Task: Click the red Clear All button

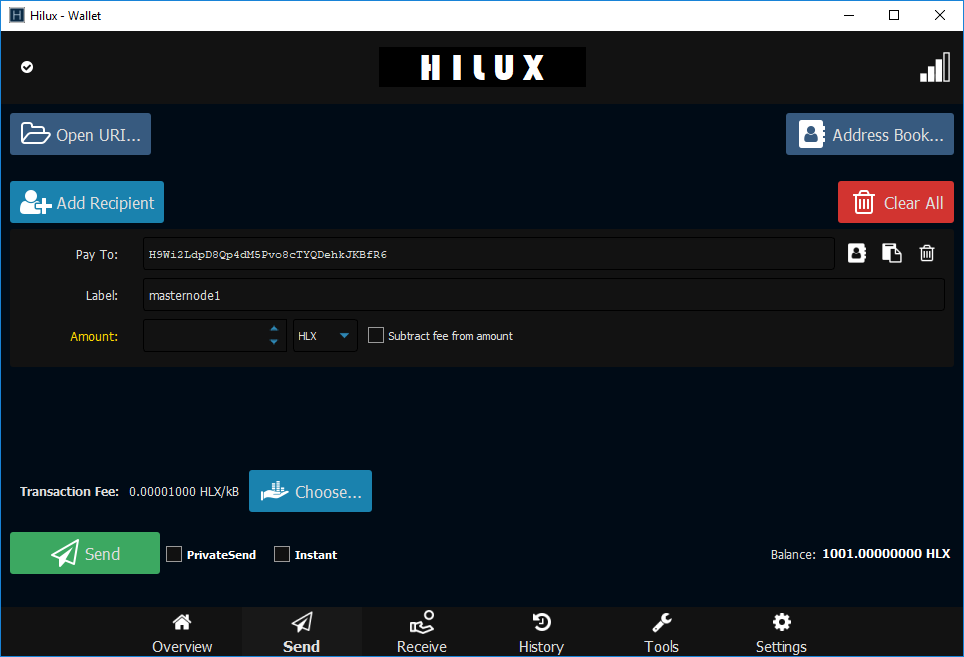Action: pyautogui.click(x=896, y=202)
